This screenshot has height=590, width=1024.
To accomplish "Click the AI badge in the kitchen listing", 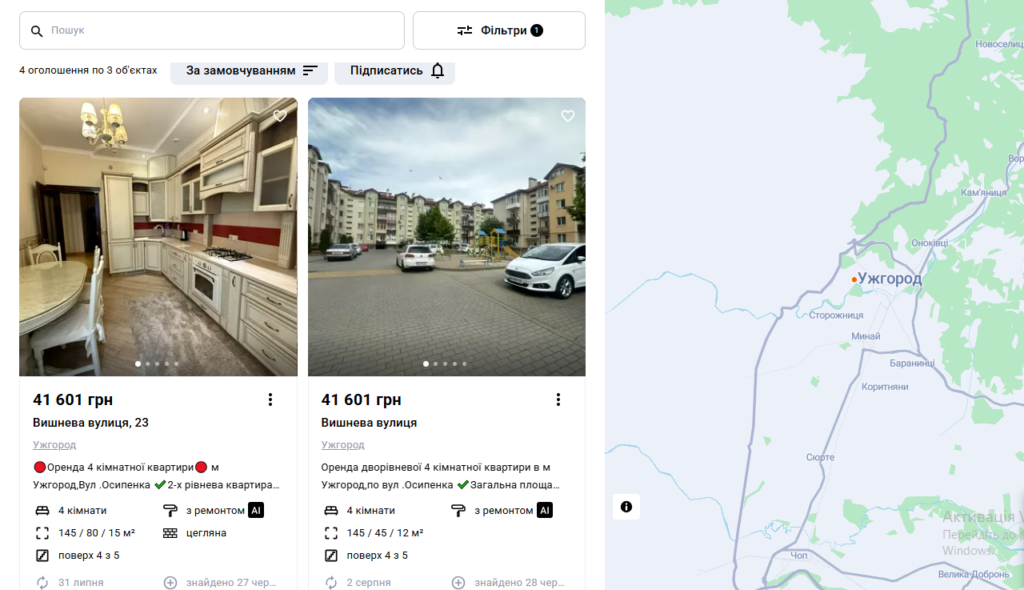I will tap(256, 510).
